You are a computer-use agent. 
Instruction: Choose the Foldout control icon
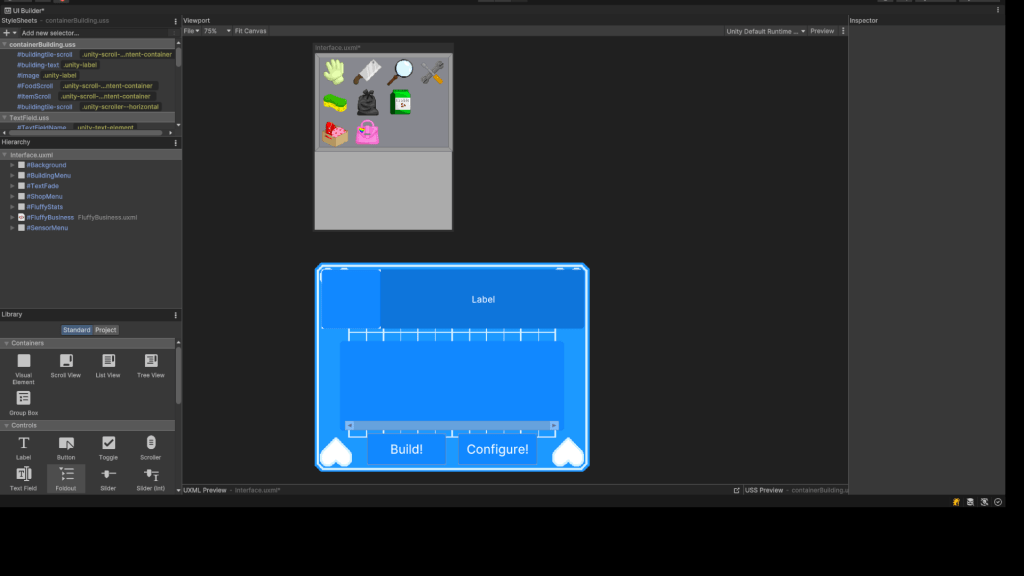point(66,475)
